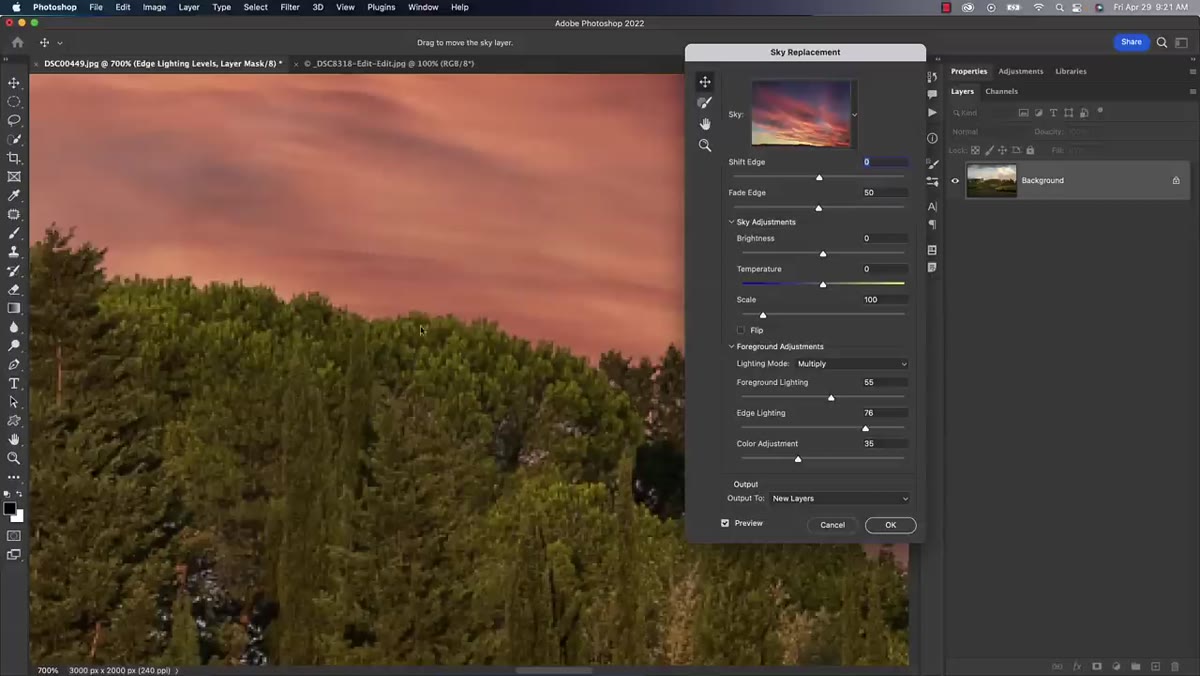The width and height of the screenshot is (1200, 676).
Task: Collapse the Sky Adjustments section
Action: coord(731,222)
